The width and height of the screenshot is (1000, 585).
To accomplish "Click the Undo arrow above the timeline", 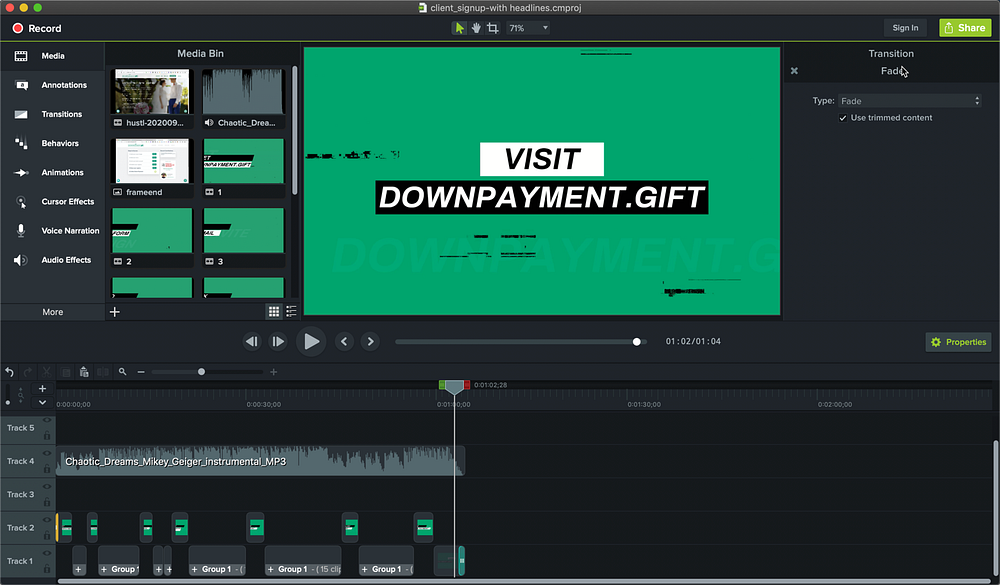I will pos(10,372).
